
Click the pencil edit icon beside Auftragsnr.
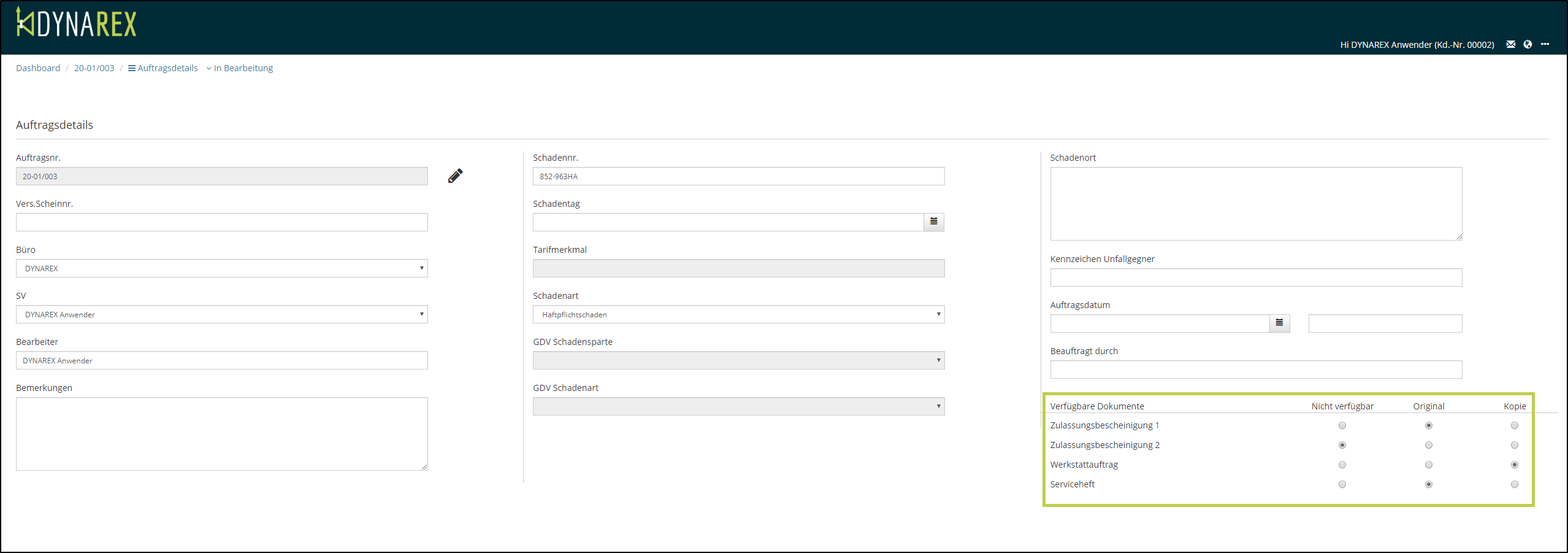point(455,176)
